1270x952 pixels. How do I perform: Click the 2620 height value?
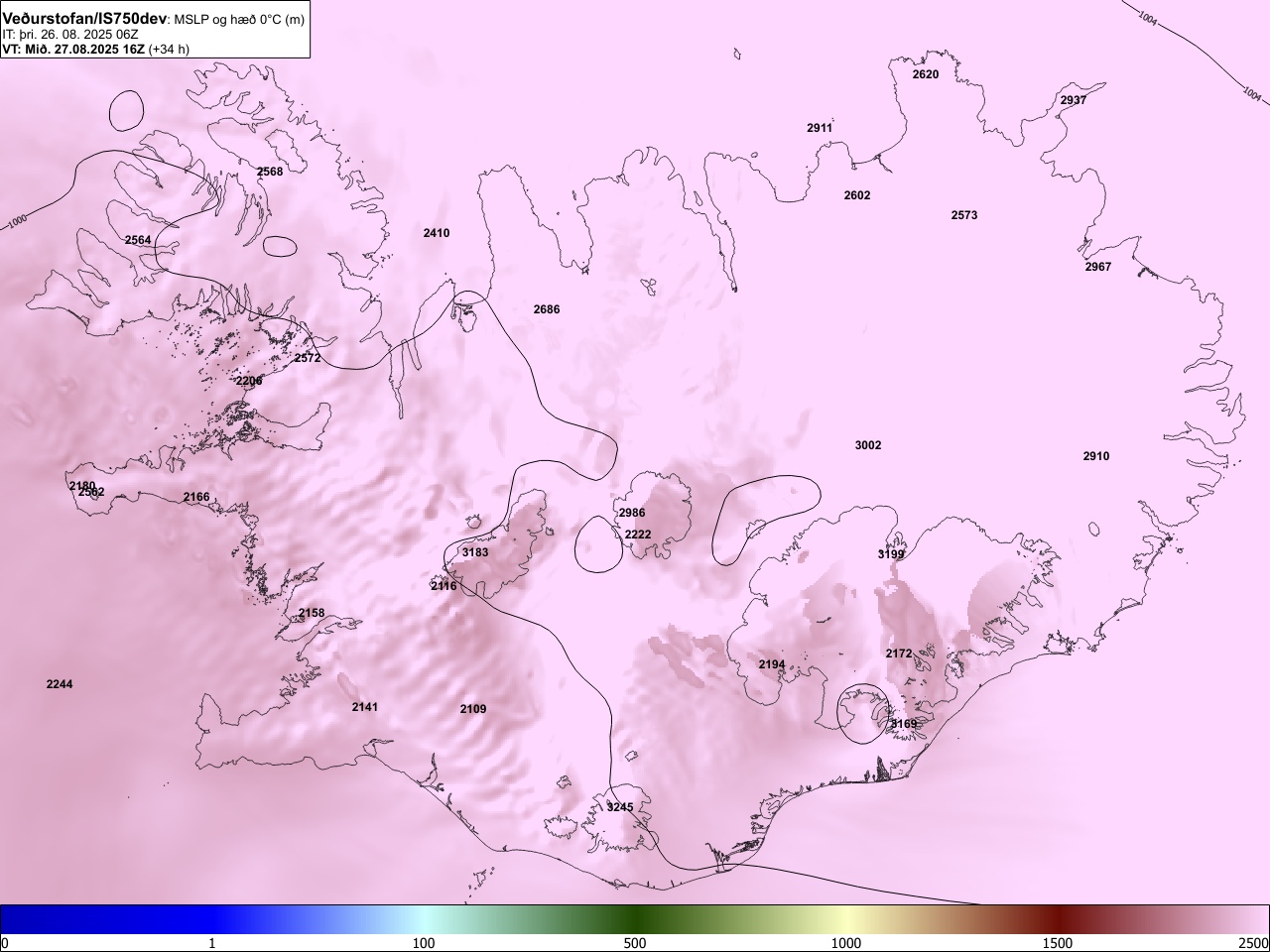[926, 74]
